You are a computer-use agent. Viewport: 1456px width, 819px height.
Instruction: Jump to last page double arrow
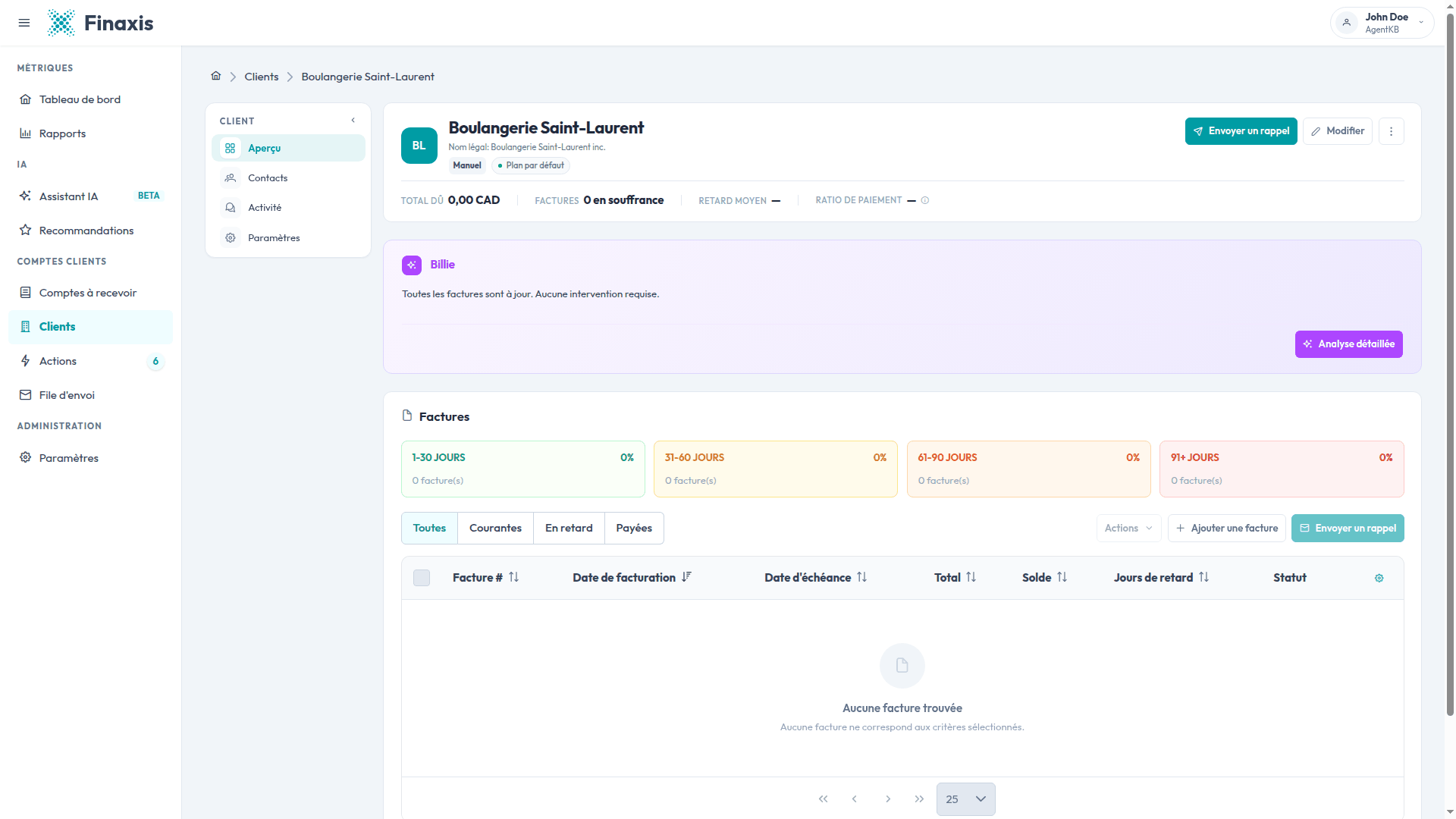click(x=919, y=799)
